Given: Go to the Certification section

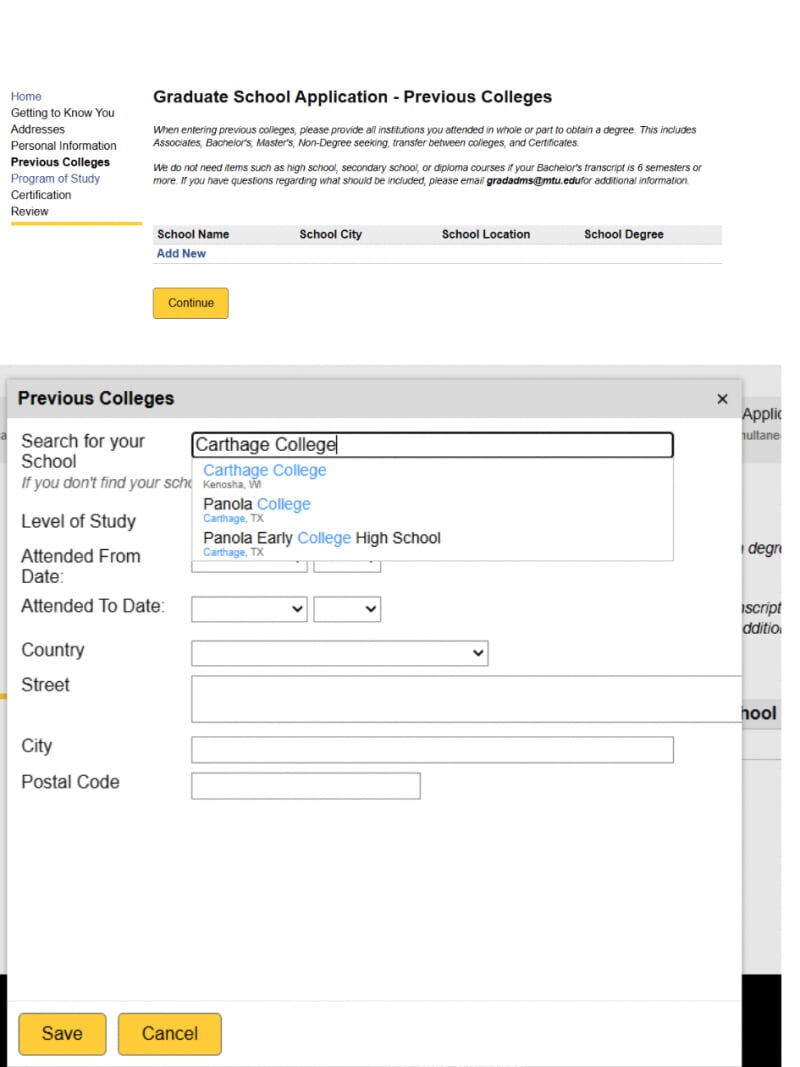Looking at the screenshot, I should click(x=40, y=195).
